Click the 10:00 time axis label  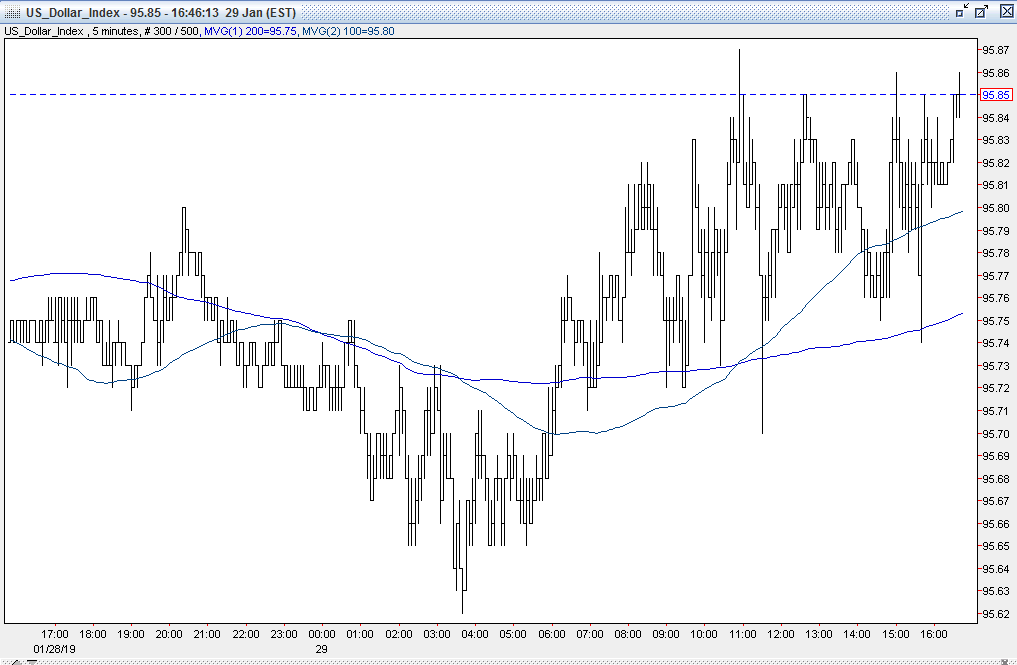pos(704,634)
